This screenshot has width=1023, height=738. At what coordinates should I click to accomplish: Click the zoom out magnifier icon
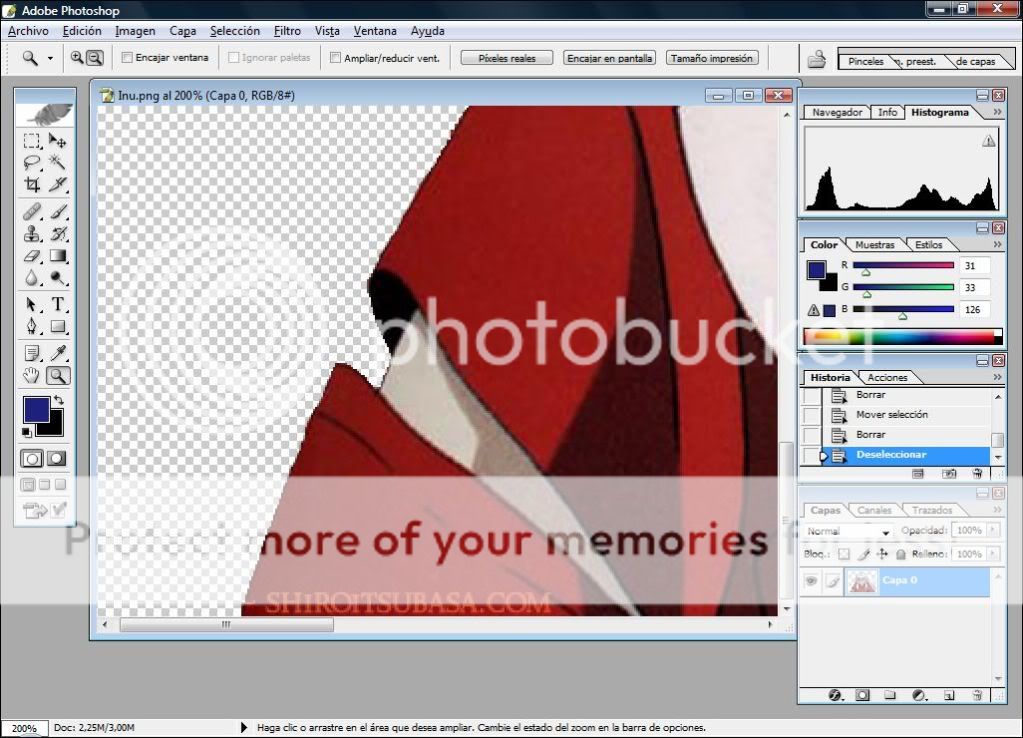(95, 58)
